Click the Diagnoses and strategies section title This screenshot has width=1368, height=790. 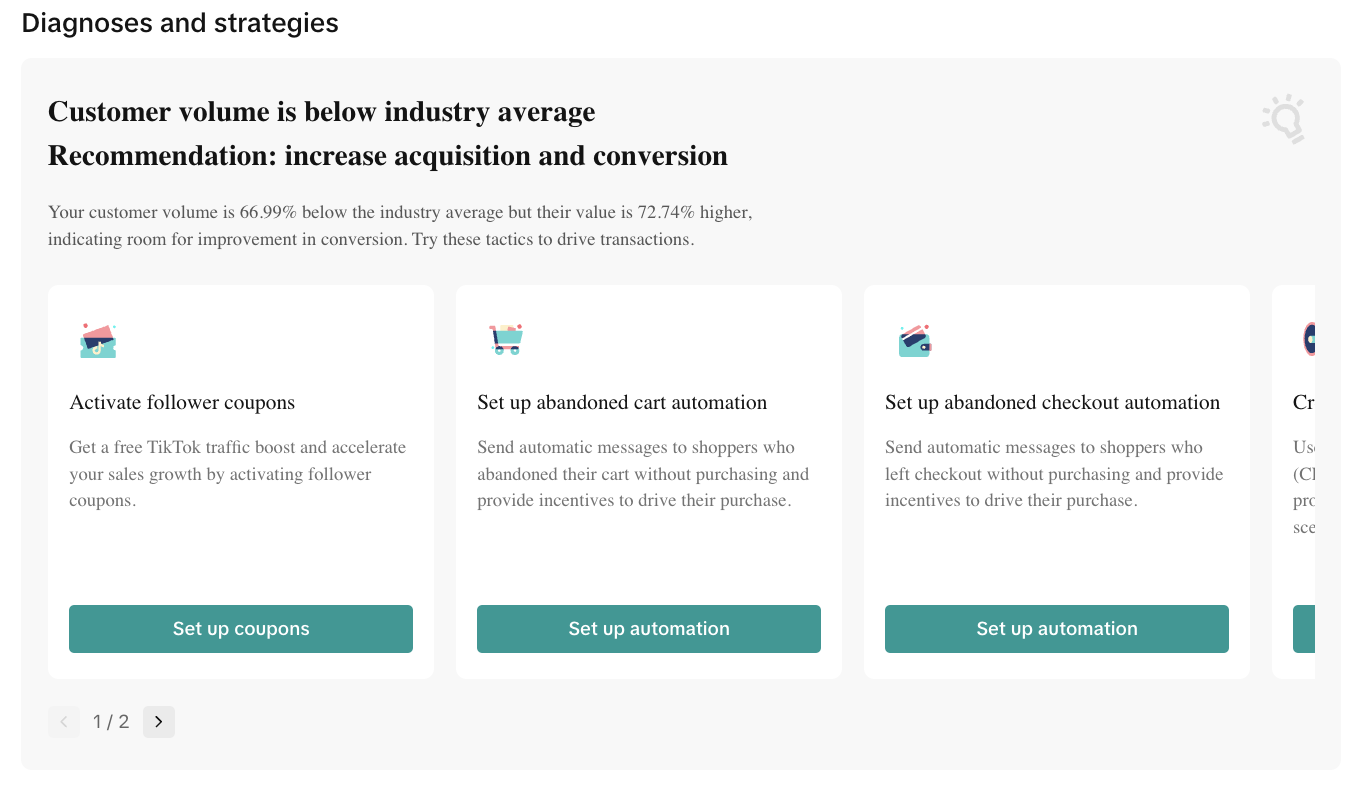pyautogui.click(x=180, y=23)
